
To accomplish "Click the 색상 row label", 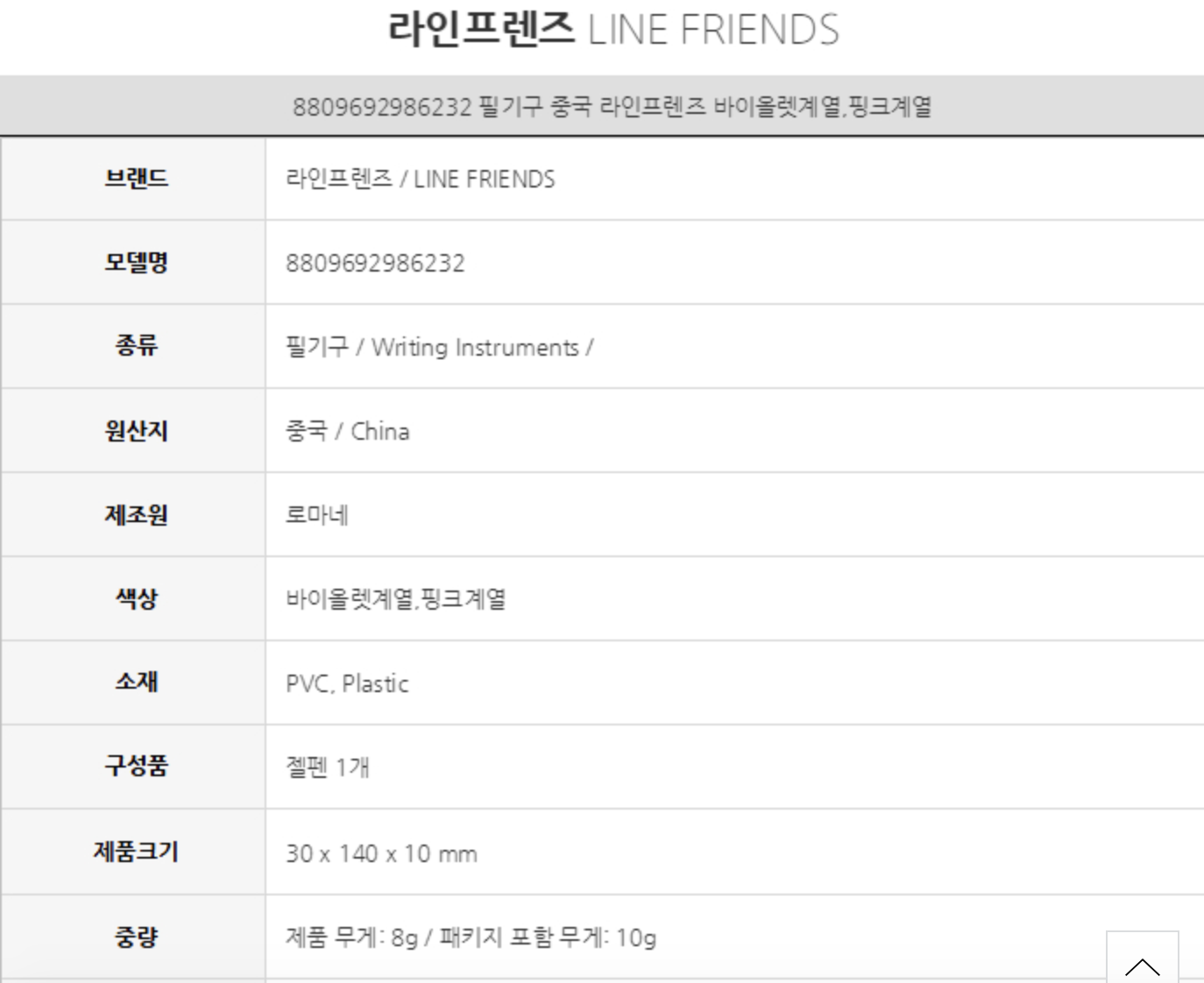I will pyautogui.click(x=136, y=599).
